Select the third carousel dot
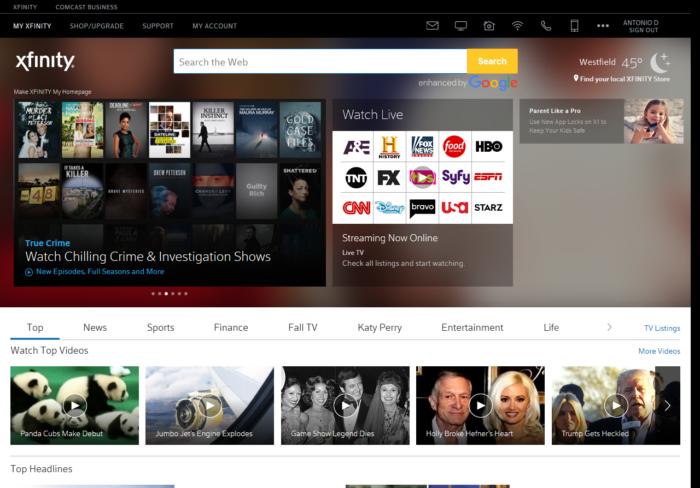 166,294
